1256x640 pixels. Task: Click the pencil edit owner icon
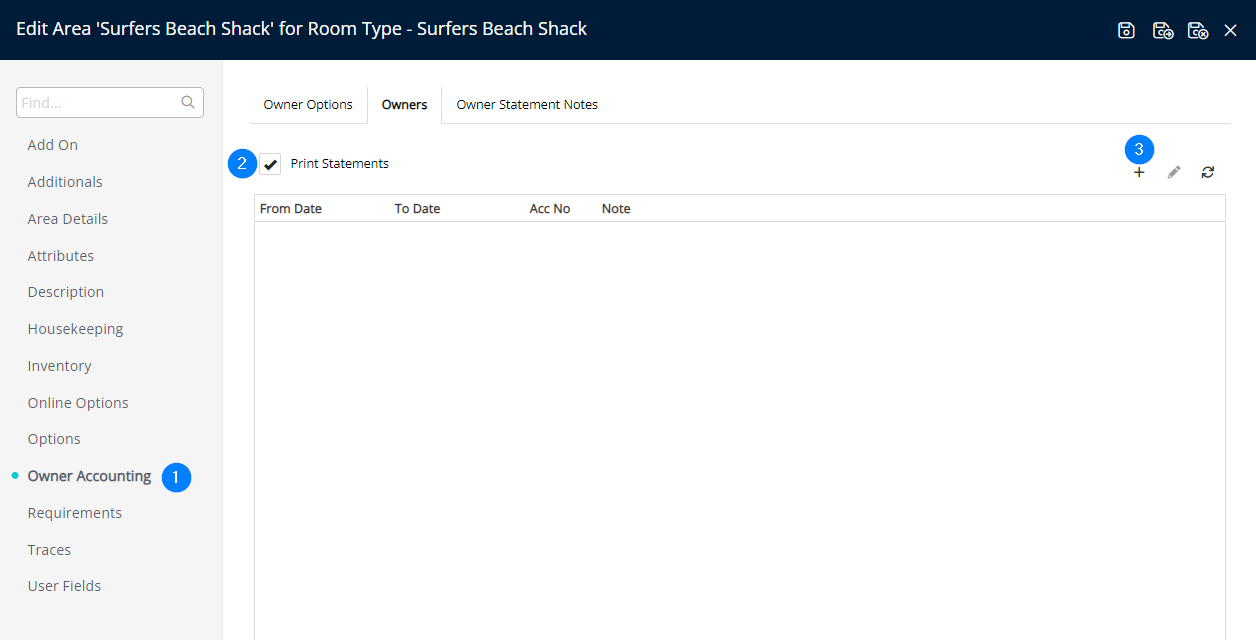(x=1174, y=172)
